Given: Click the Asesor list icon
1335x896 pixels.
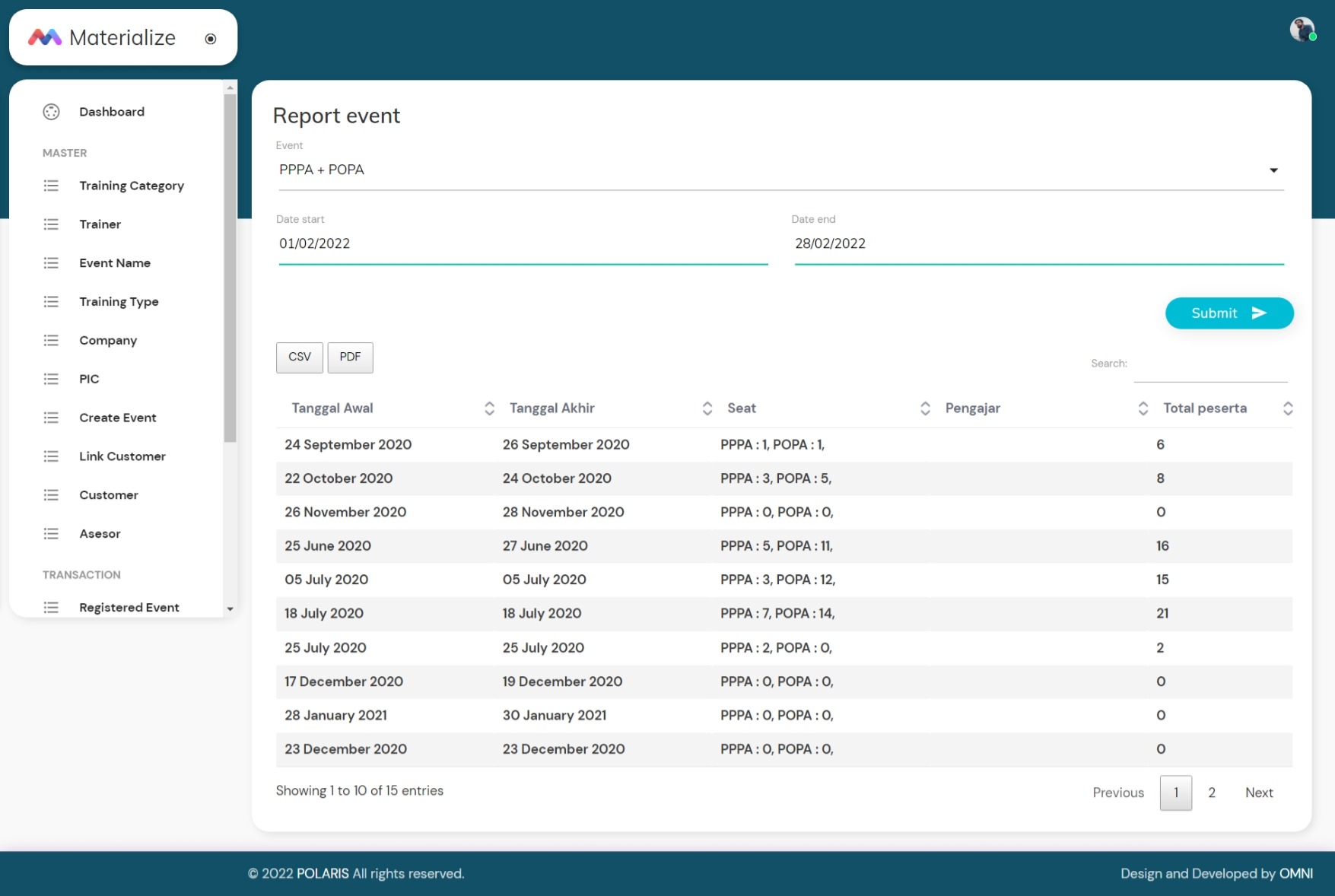Looking at the screenshot, I should (51, 534).
